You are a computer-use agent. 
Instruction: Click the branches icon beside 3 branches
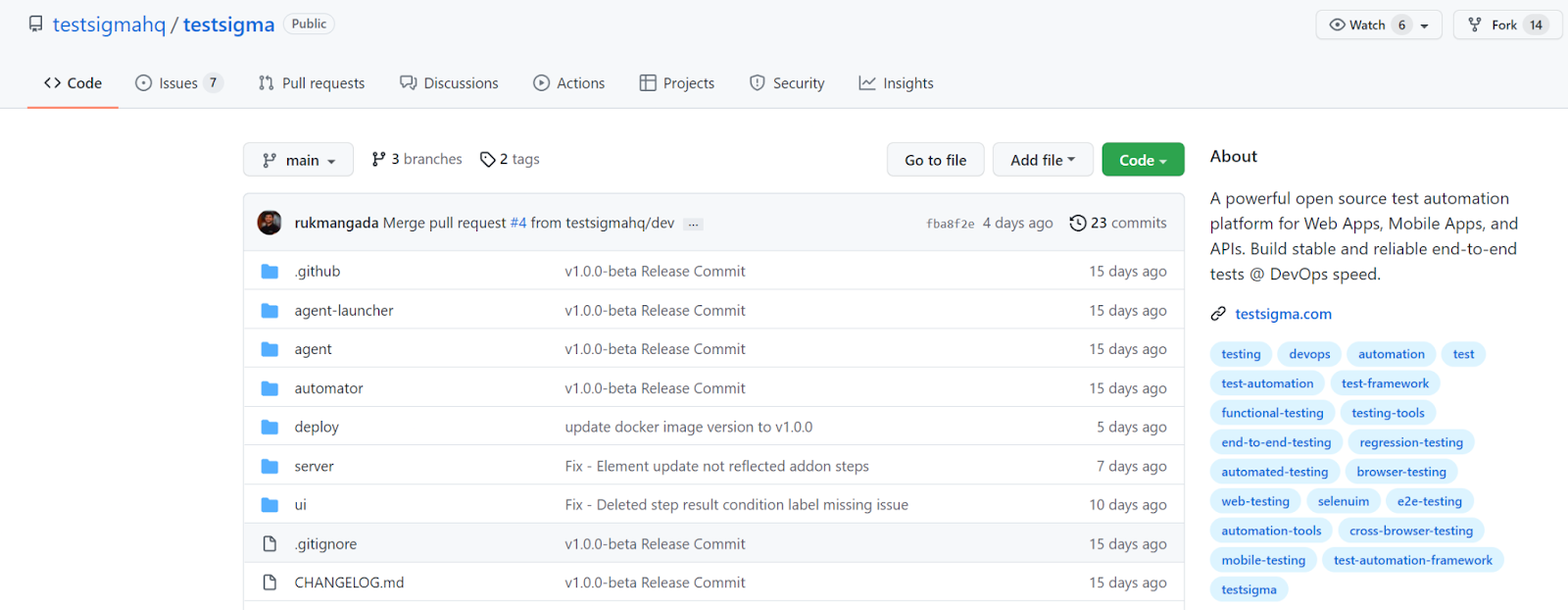point(378,160)
